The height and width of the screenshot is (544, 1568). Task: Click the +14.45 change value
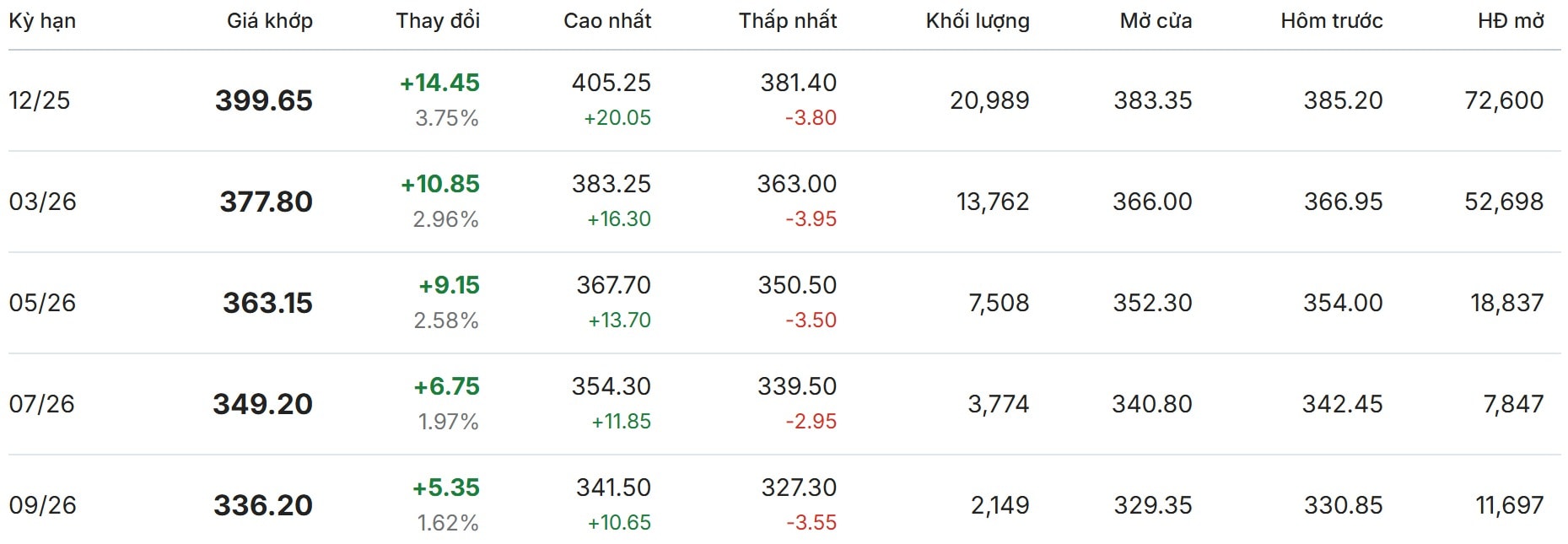439,83
